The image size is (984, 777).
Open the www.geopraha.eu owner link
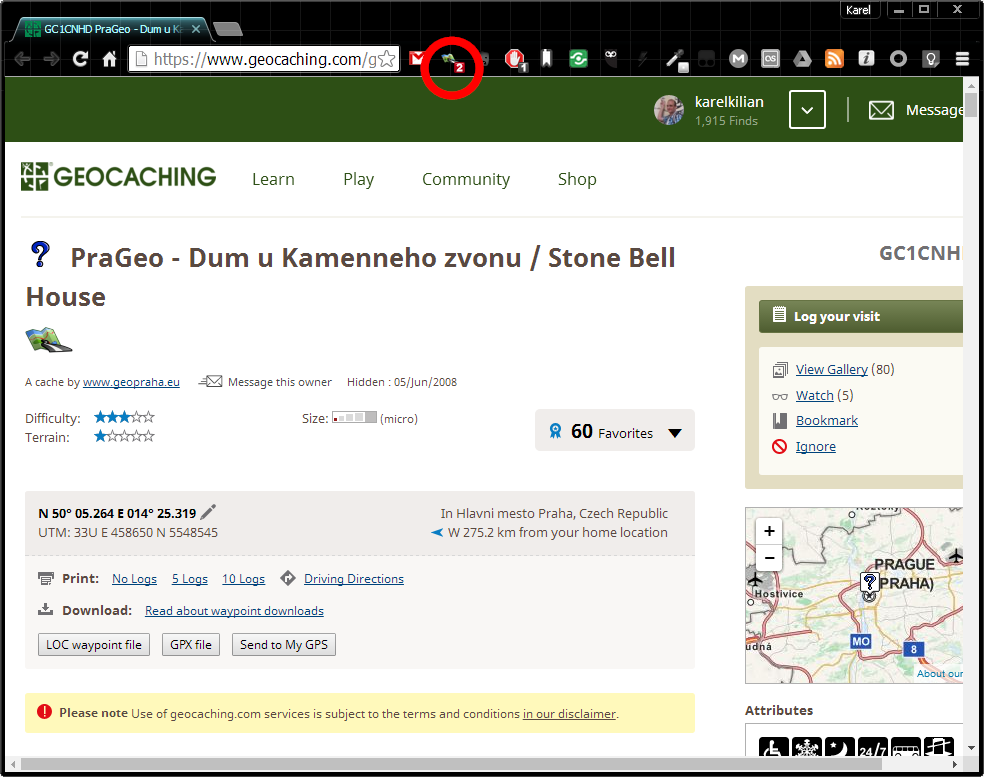tap(131, 382)
